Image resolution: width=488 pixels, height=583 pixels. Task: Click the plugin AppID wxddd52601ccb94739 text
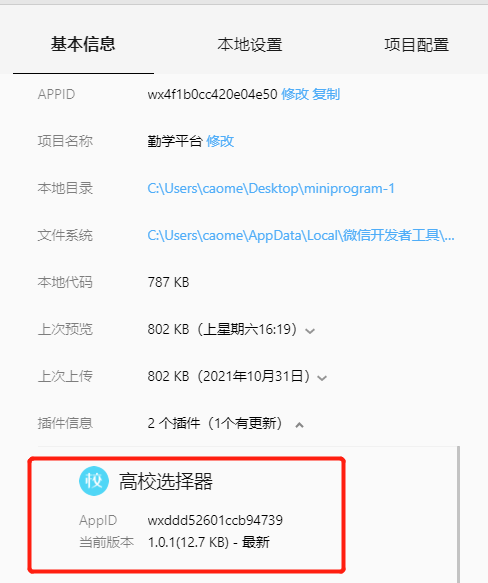coord(215,520)
